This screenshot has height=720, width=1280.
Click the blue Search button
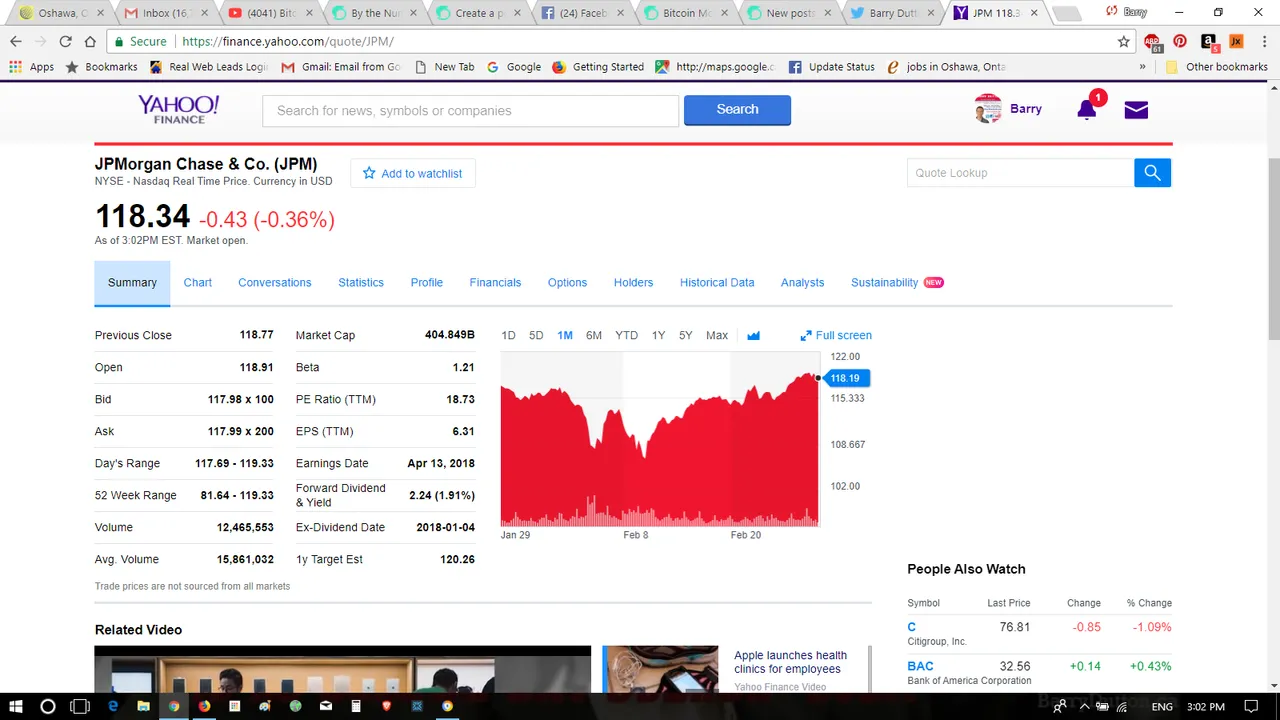pos(737,110)
